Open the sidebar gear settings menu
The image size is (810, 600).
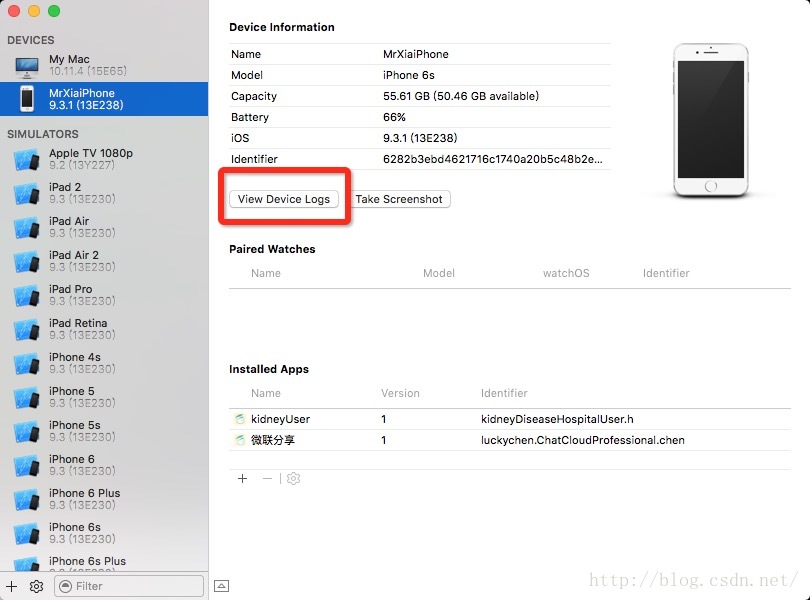(36, 586)
